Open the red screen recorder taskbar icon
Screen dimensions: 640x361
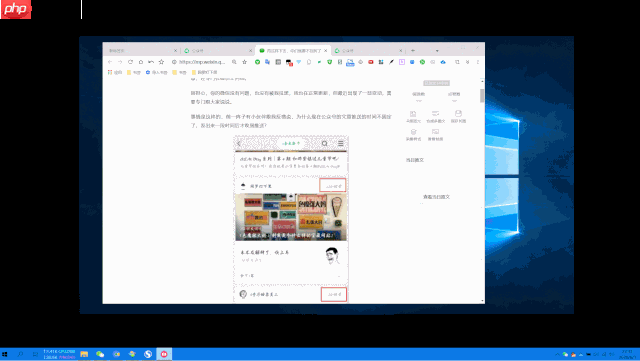click(164, 354)
